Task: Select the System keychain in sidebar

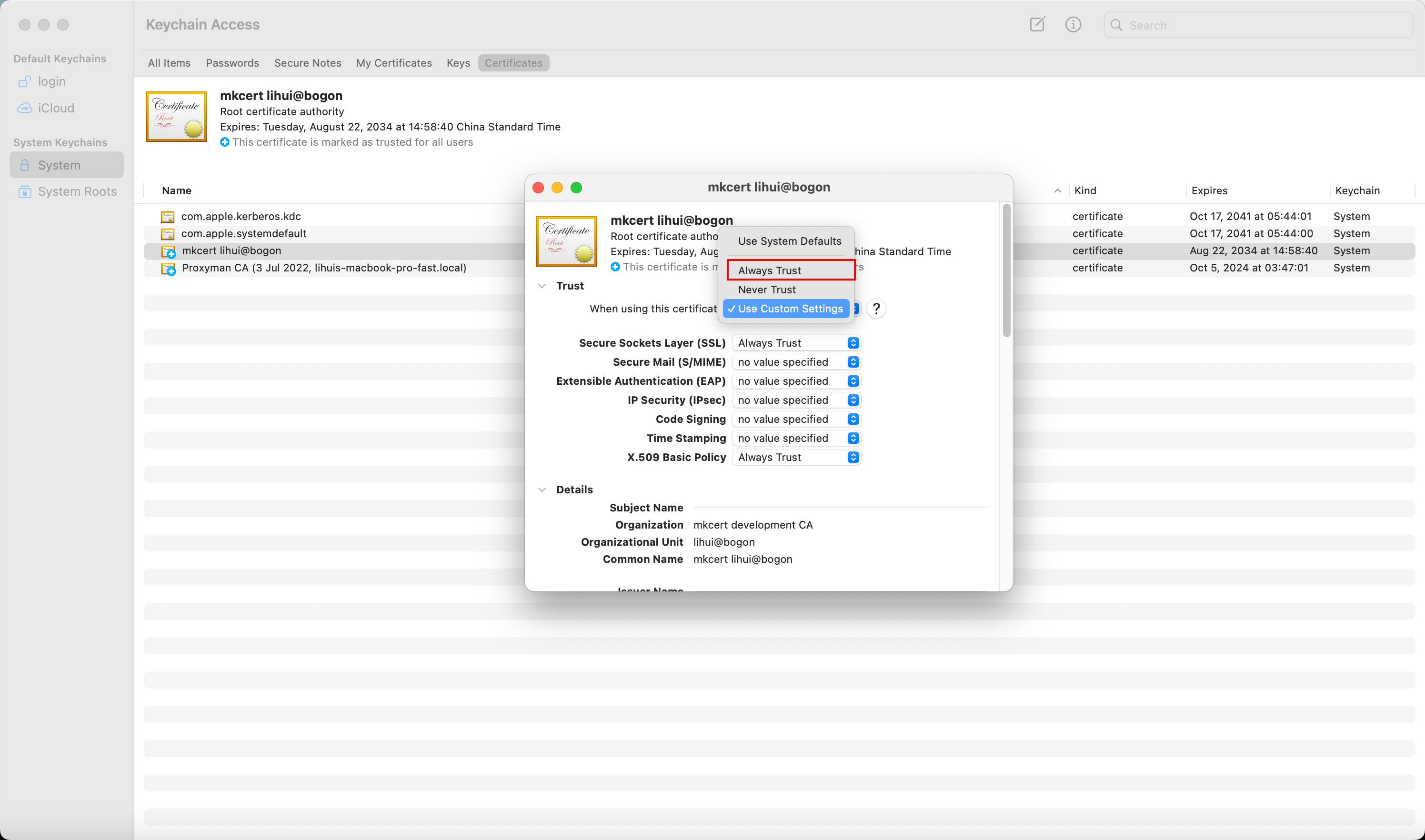Action: (x=66, y=165)
